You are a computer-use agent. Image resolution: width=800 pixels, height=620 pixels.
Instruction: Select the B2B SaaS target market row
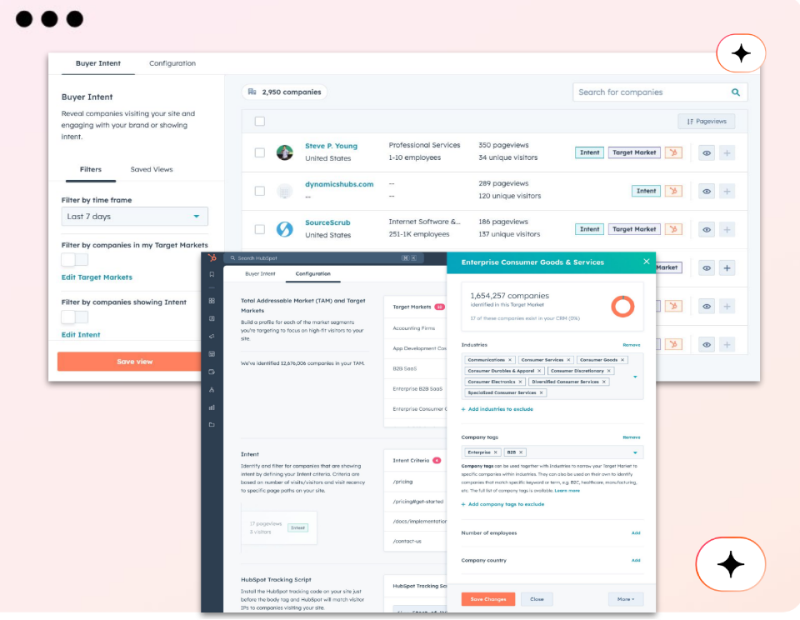(415, 368)
